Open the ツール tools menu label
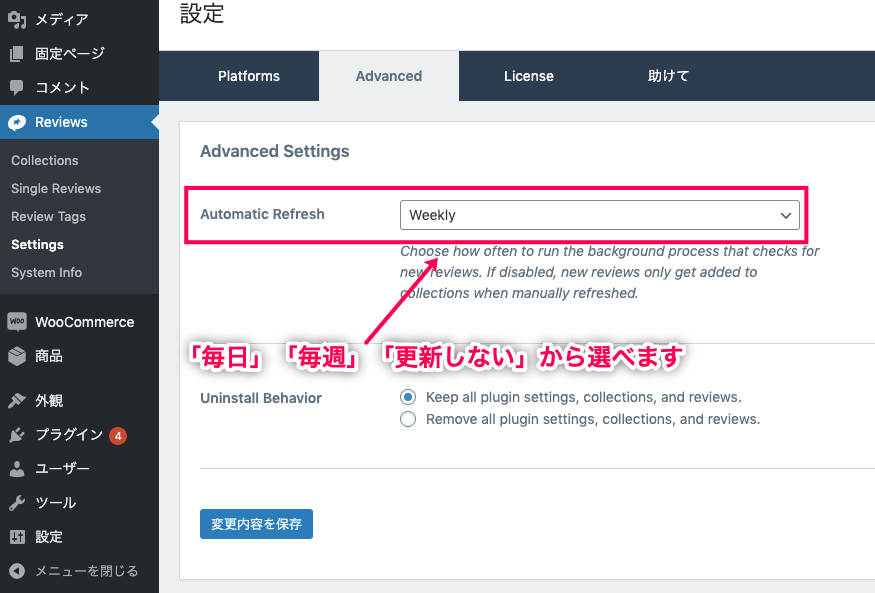Viewport: 875px width, 593px height. point(55,503)
